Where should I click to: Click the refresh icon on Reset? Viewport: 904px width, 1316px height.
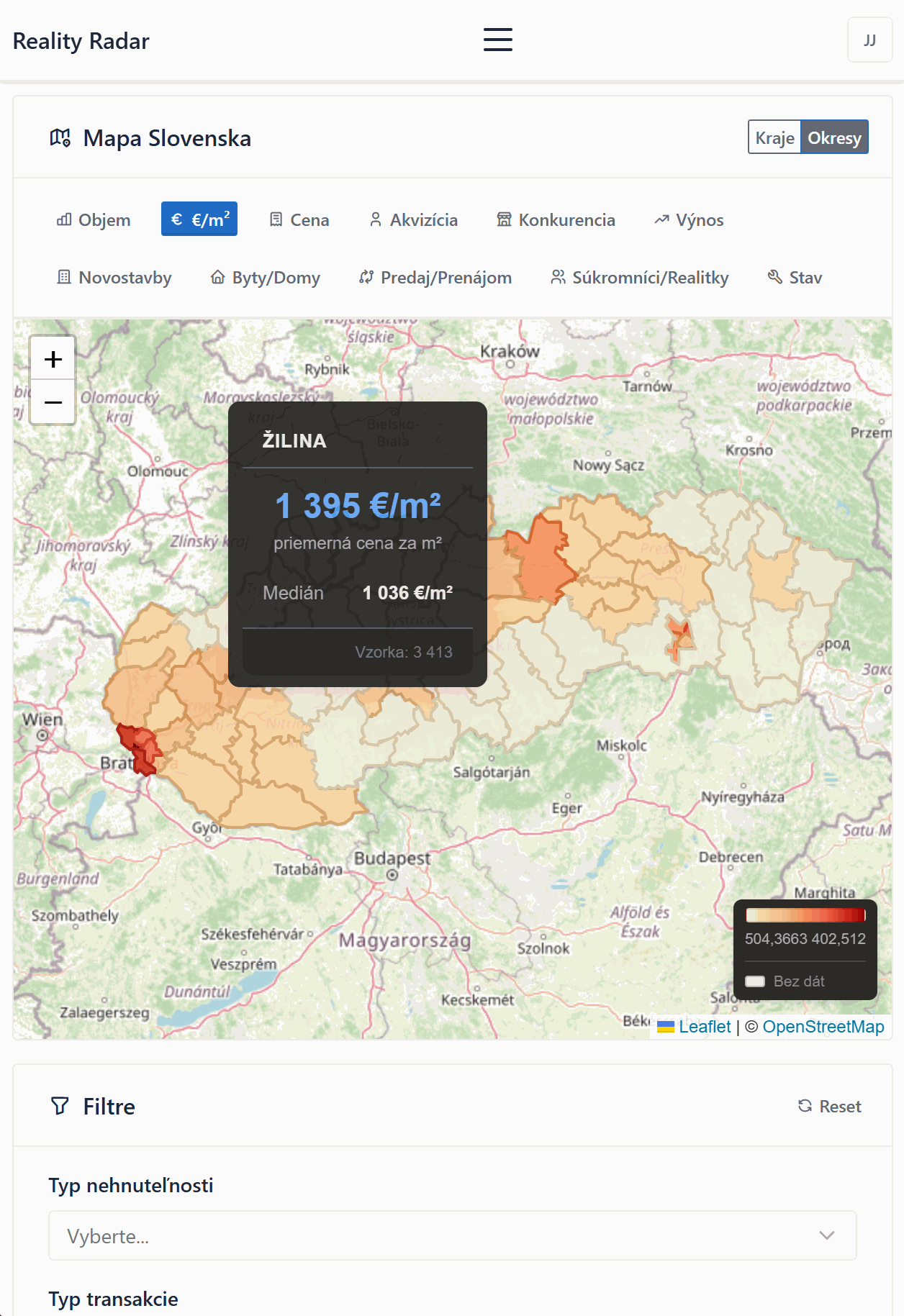pyautogui.click(x=805, y=1106)
